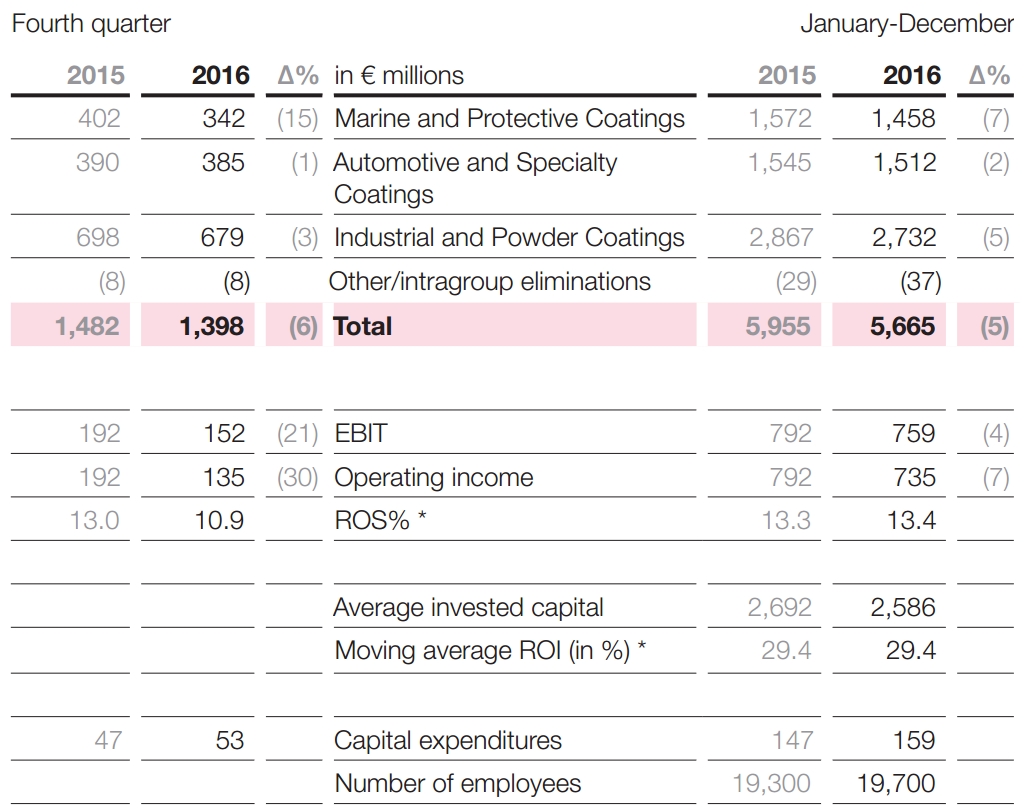Select the "Marine and Protective Coatings" row label

pyautogui.click(x=509, y=119)
